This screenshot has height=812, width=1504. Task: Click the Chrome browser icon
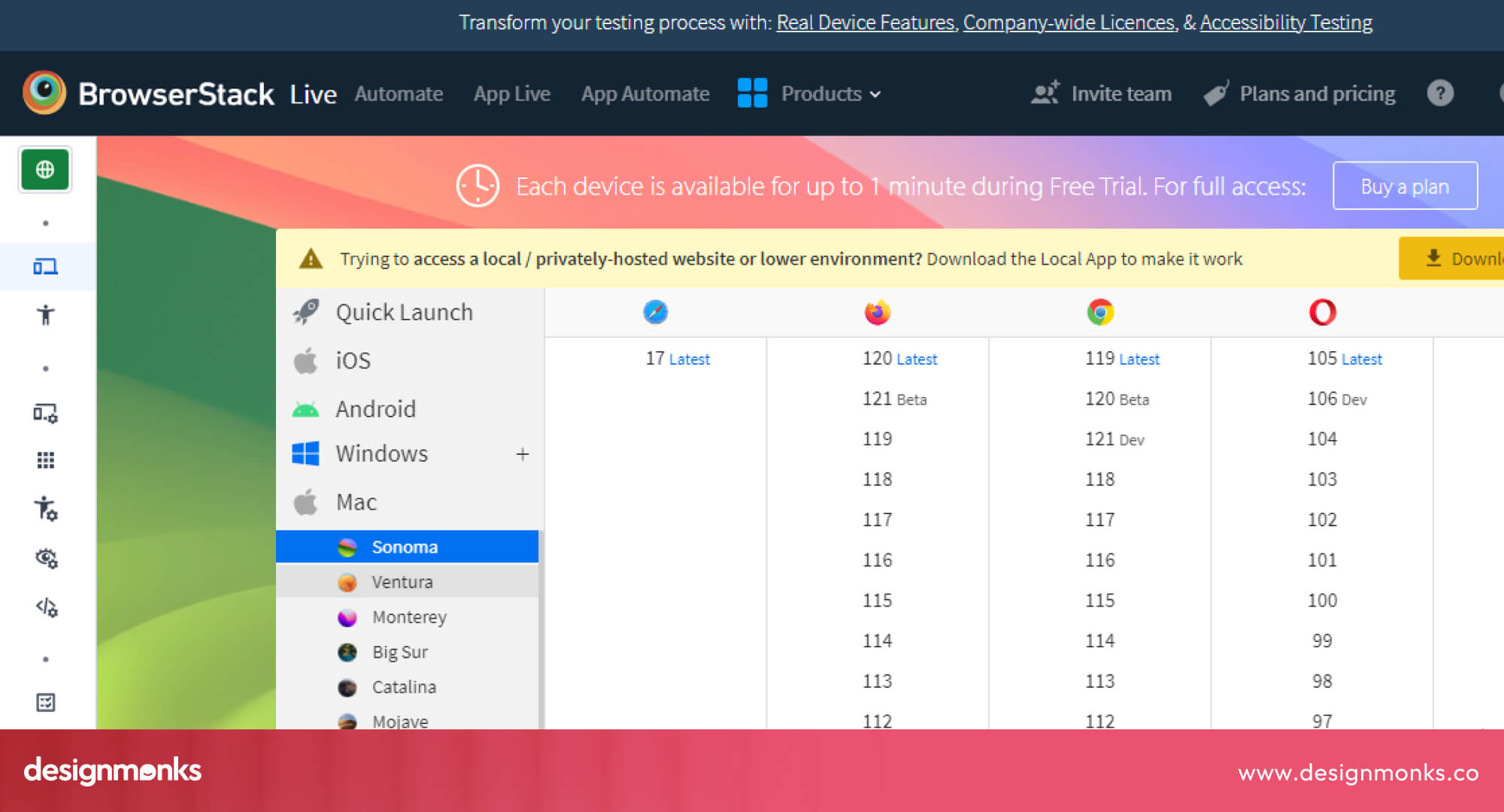[x=1099, y=312]
